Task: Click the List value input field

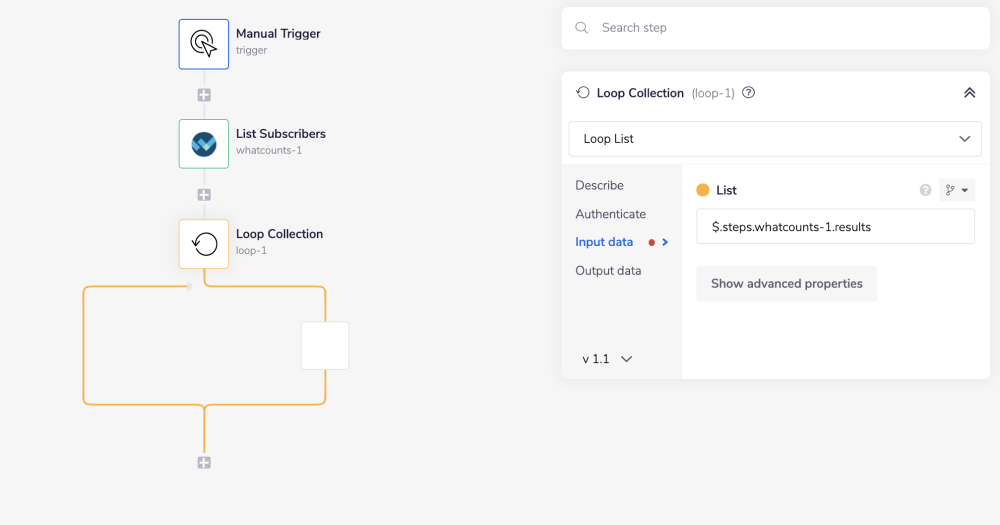Action: pos(835,227)
